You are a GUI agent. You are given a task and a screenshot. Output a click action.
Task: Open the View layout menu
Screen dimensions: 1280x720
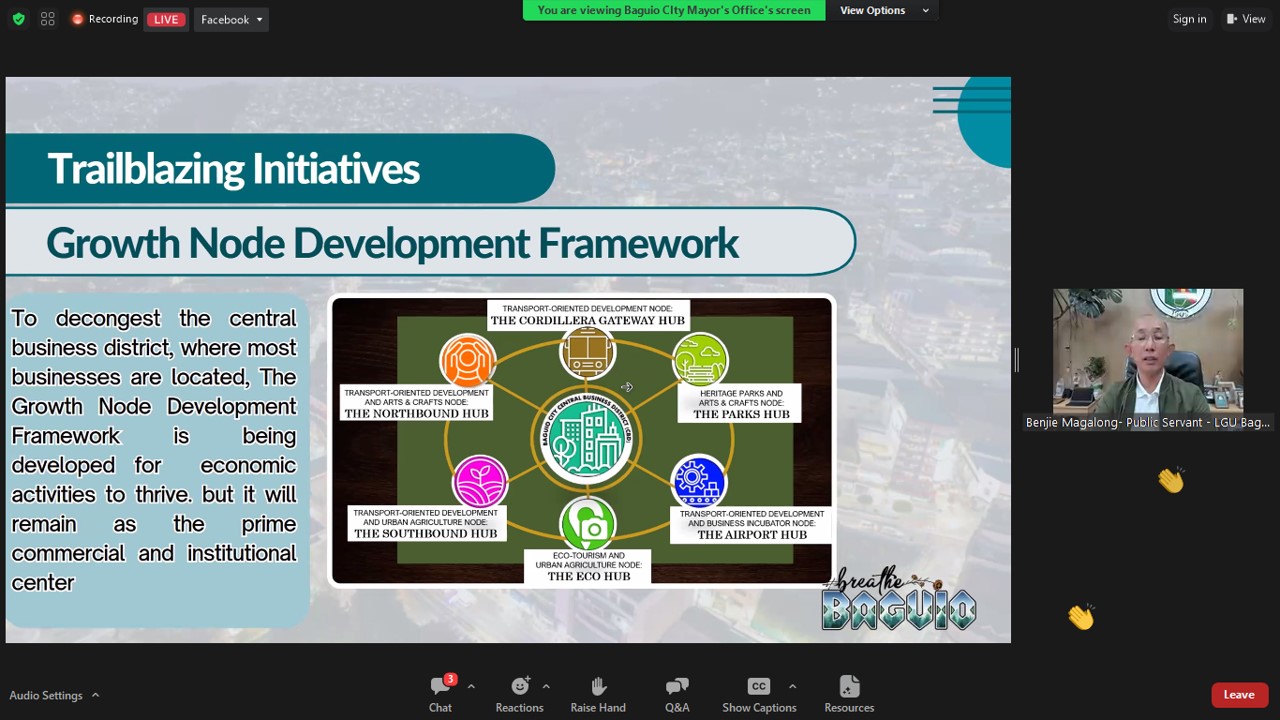point(1246,19)
